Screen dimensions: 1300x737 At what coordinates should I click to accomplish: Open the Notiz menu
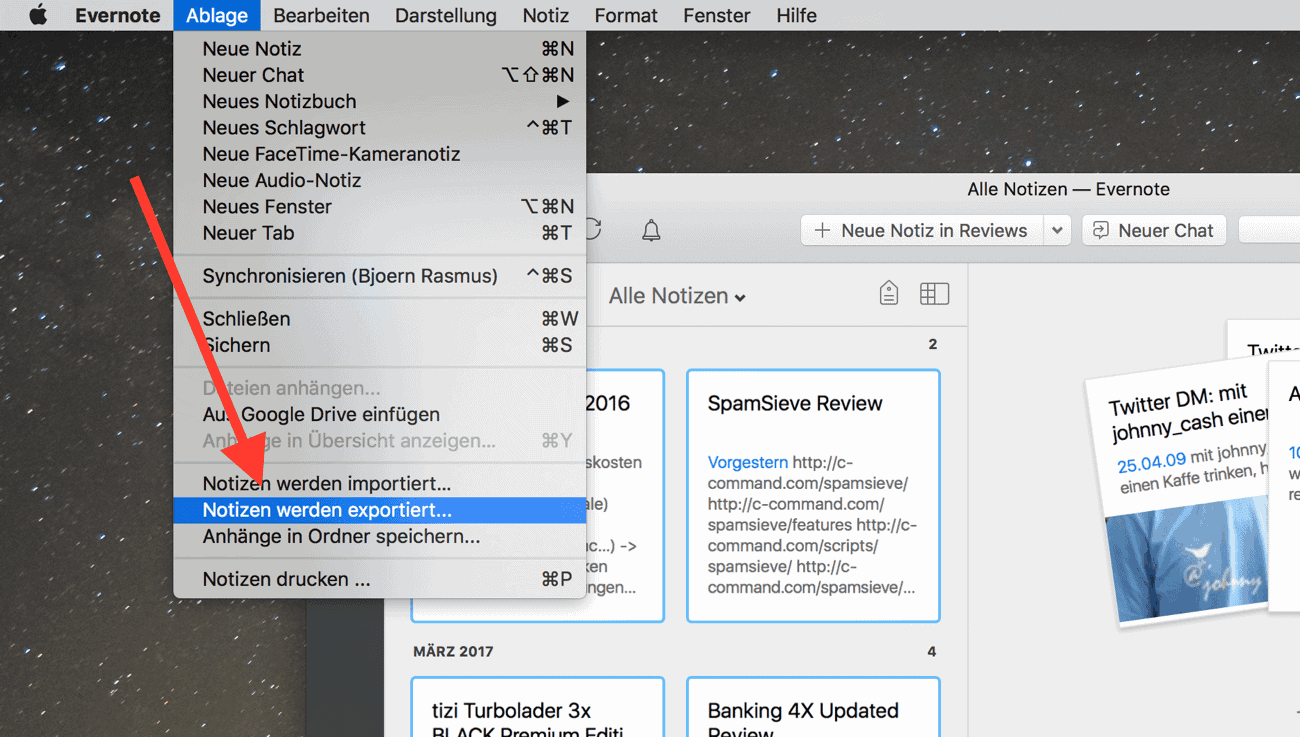pyautogui.click(x=546, y=15)
